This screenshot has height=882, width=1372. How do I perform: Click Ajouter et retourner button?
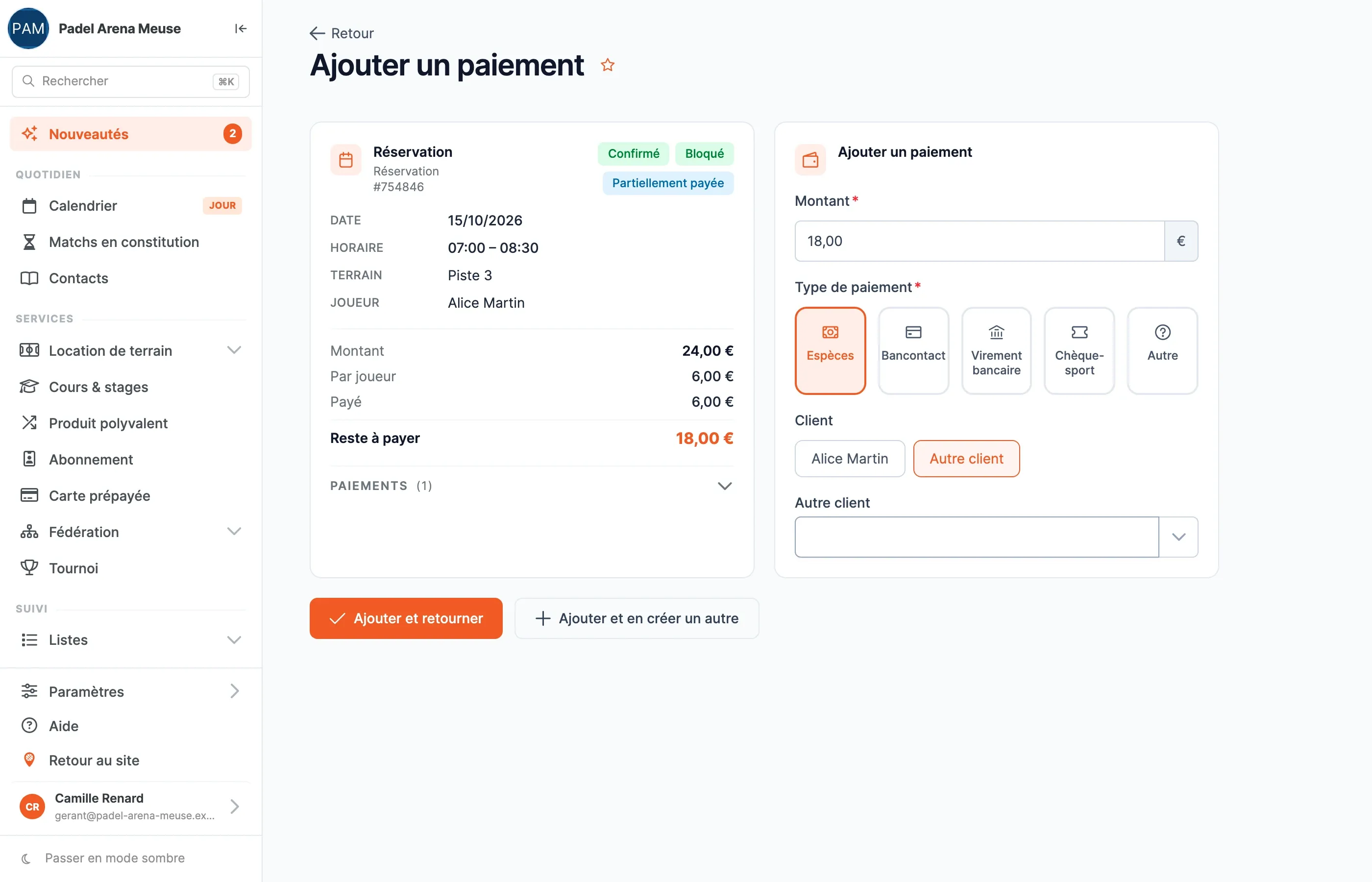pos(406,618)
